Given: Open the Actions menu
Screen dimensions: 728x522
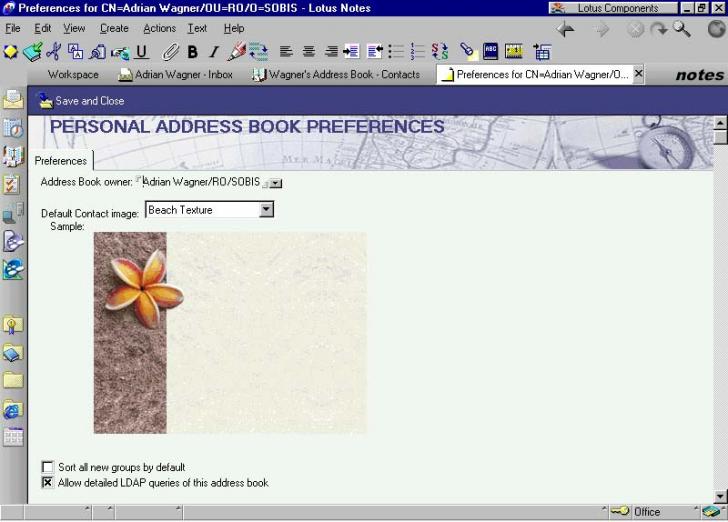Looking at the screenshot, I should pos(159,28).
